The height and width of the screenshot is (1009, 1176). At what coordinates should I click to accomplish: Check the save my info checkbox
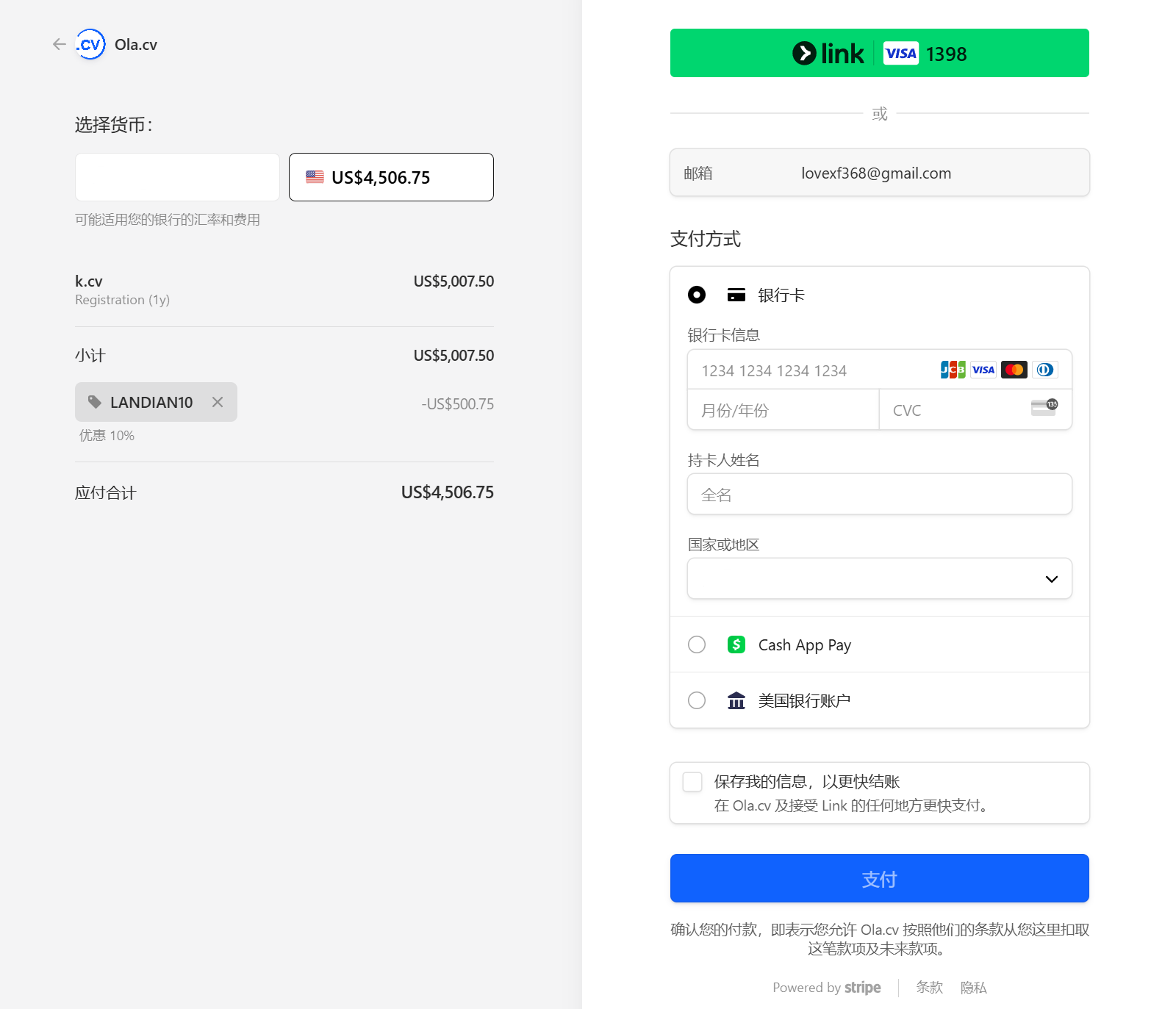[x=692, y=782]
